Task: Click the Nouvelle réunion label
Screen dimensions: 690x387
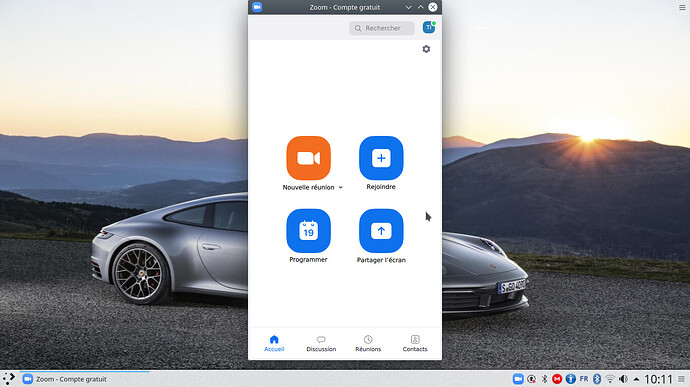Action: [308, 187]
